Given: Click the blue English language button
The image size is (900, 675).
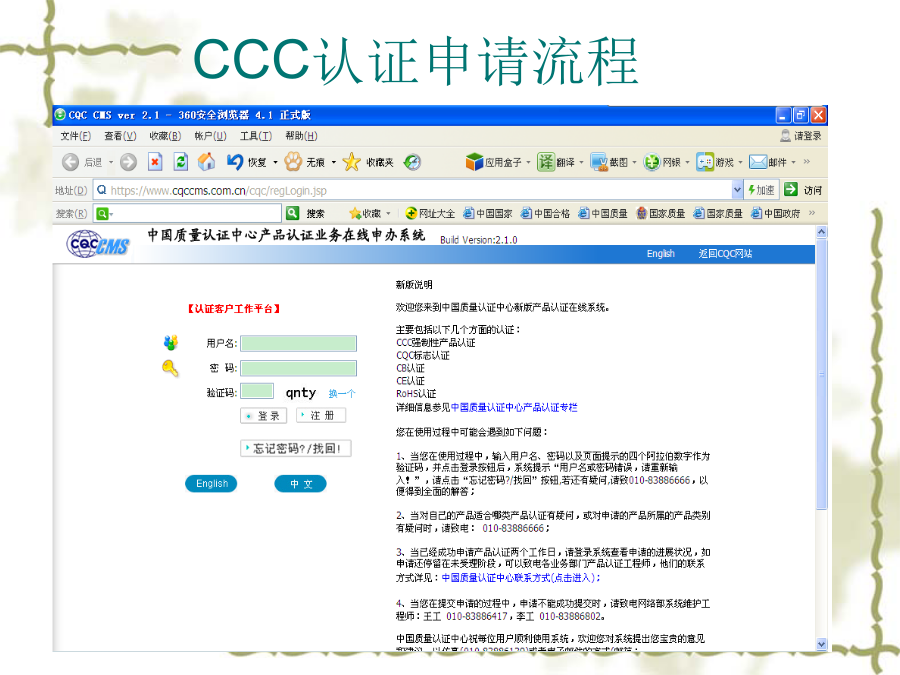Looking at the screenshot, I should 211,484.
